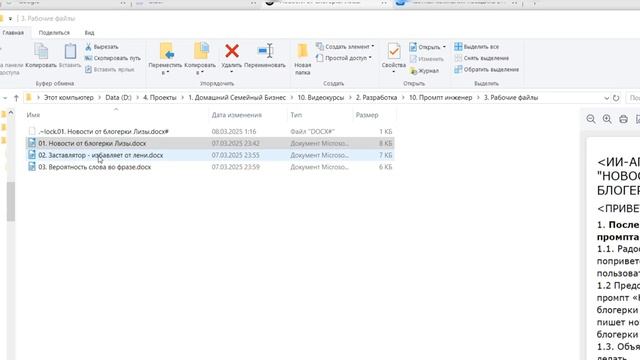Click the 8 КБ size cell
Screen dimensions: 640x360
[385, 143]
